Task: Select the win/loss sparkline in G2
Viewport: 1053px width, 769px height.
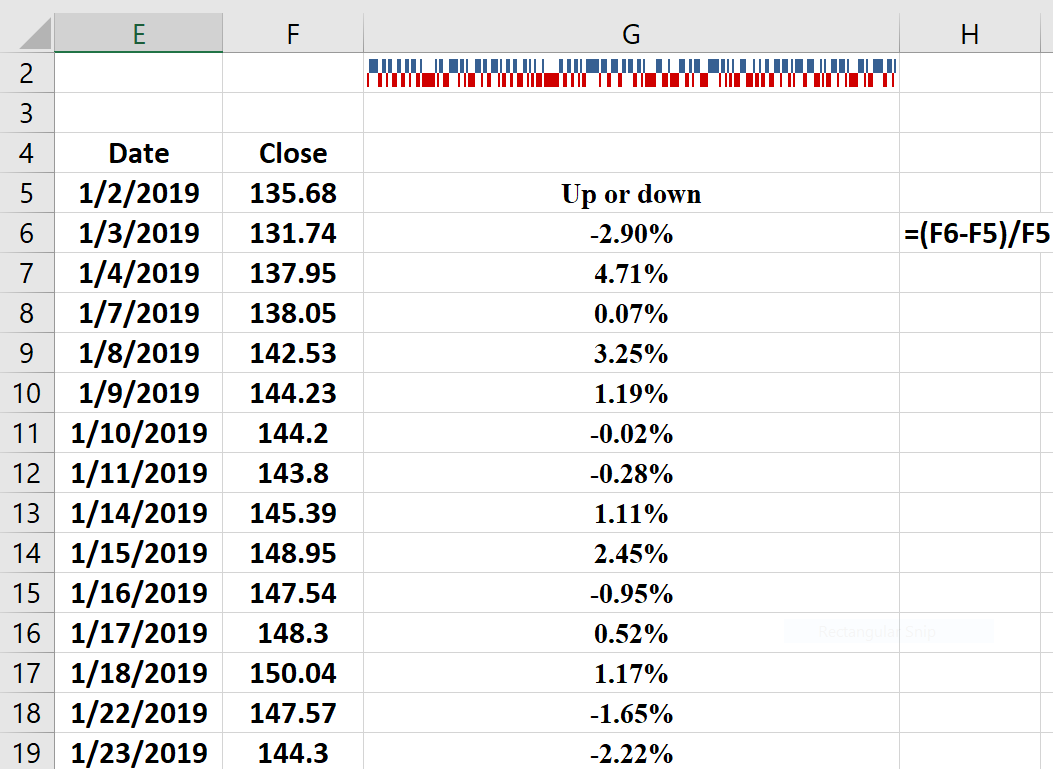Action: point(631,73)
